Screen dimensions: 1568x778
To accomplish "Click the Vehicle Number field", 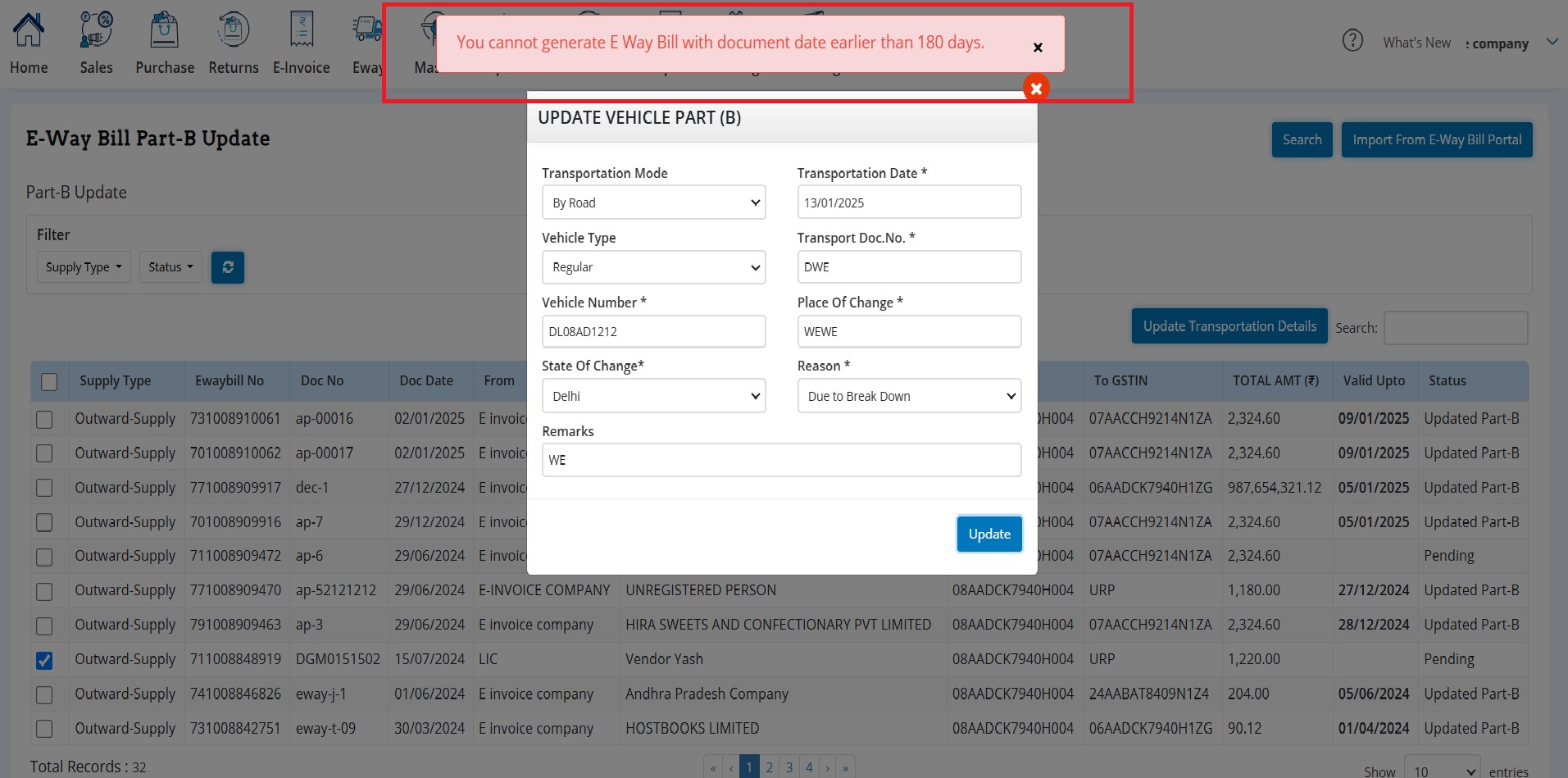I will click(653, 331).
